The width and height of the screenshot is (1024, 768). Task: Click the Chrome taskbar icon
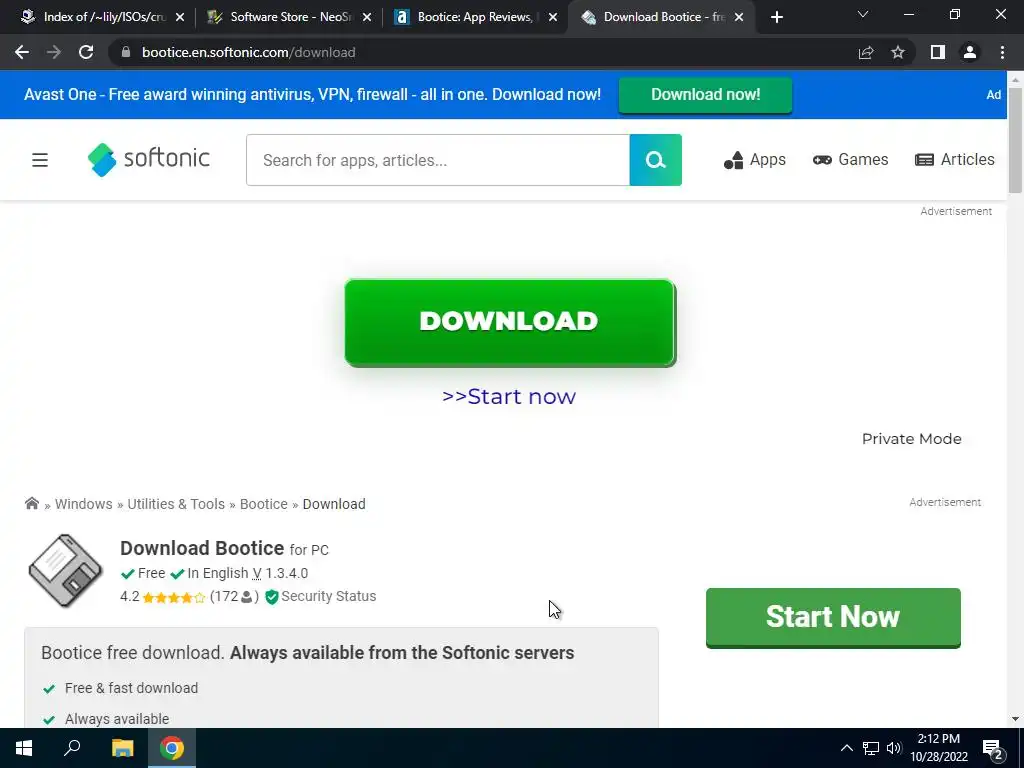pos(172,748)
